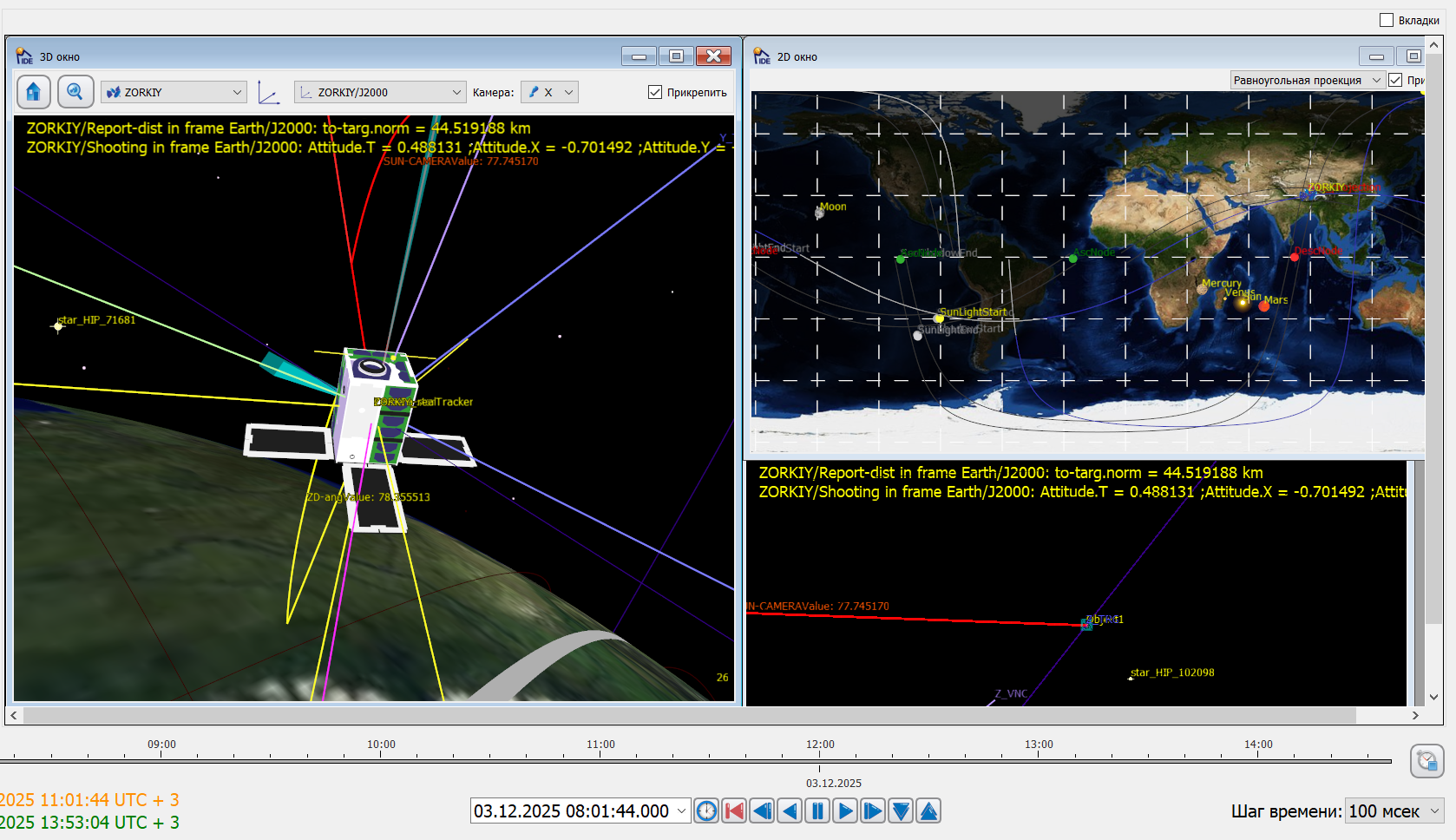Click the AscNode marker on the map
This screenshot has height=840, width=1456.
[1073, 258]
